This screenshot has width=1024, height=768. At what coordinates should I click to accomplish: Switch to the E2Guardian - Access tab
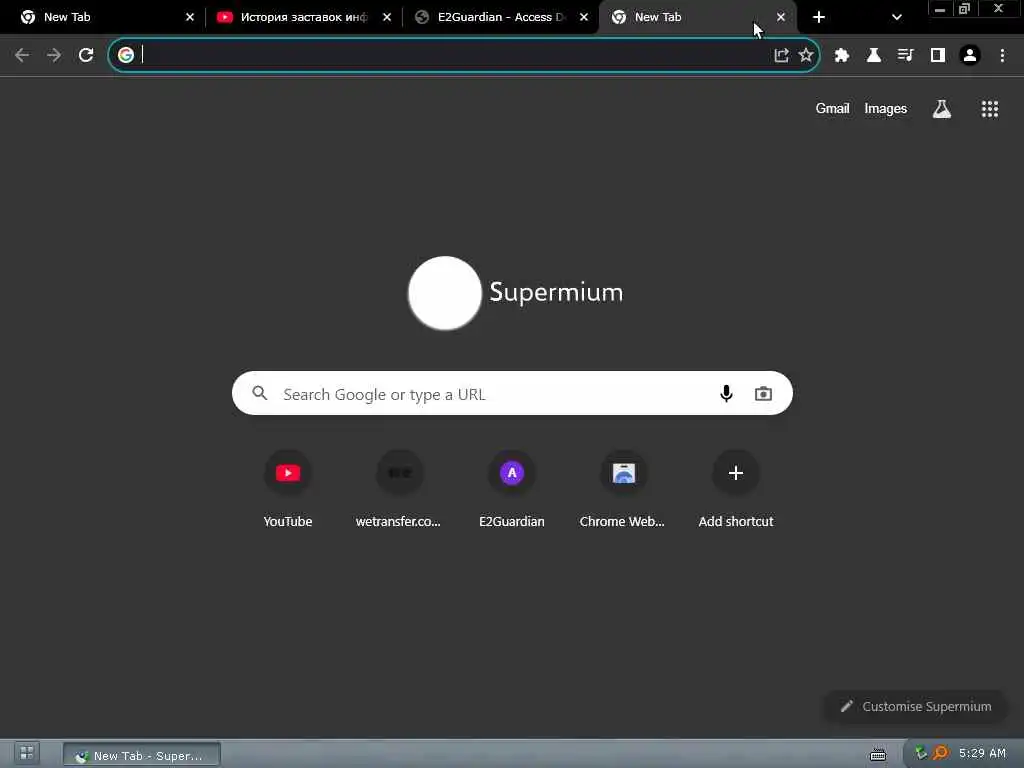pos(500,17)
